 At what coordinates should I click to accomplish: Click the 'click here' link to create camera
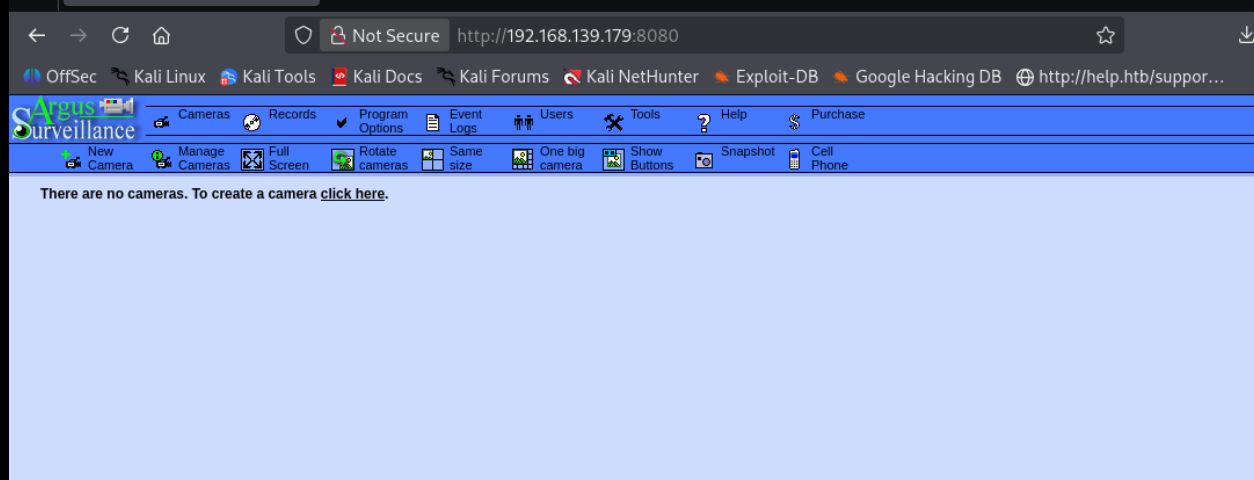tap(352, 194)
